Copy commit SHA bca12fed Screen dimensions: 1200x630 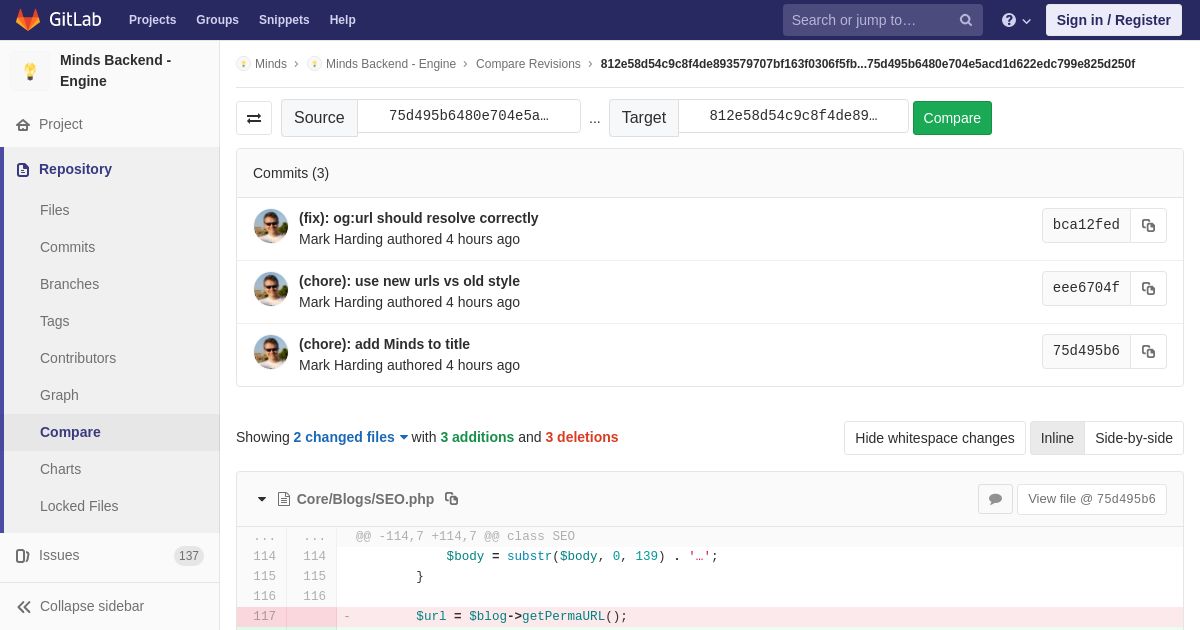[x=1148, y=226]
